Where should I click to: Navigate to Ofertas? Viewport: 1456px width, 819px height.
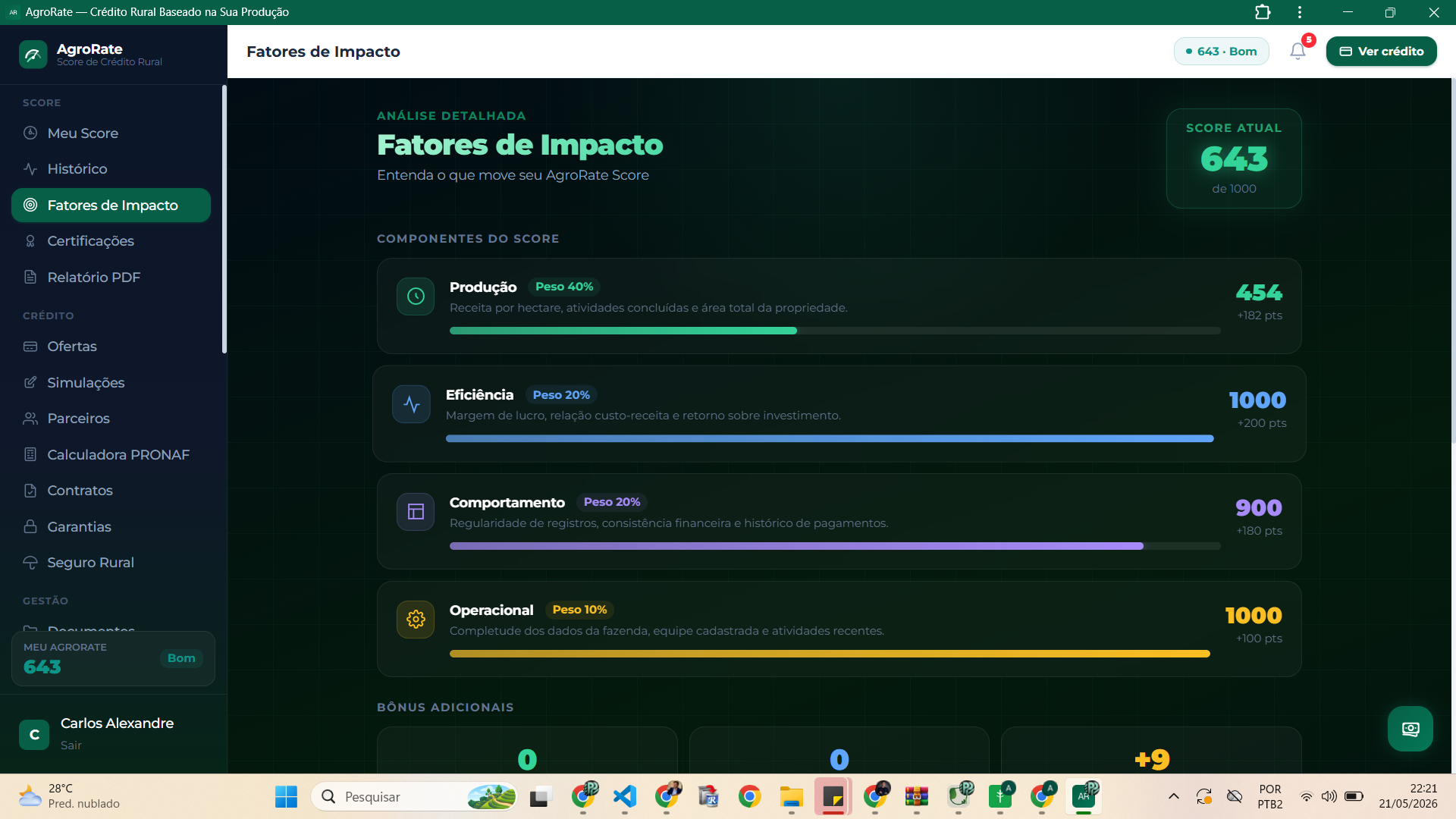pyautogui.click(x=111, y=347)
